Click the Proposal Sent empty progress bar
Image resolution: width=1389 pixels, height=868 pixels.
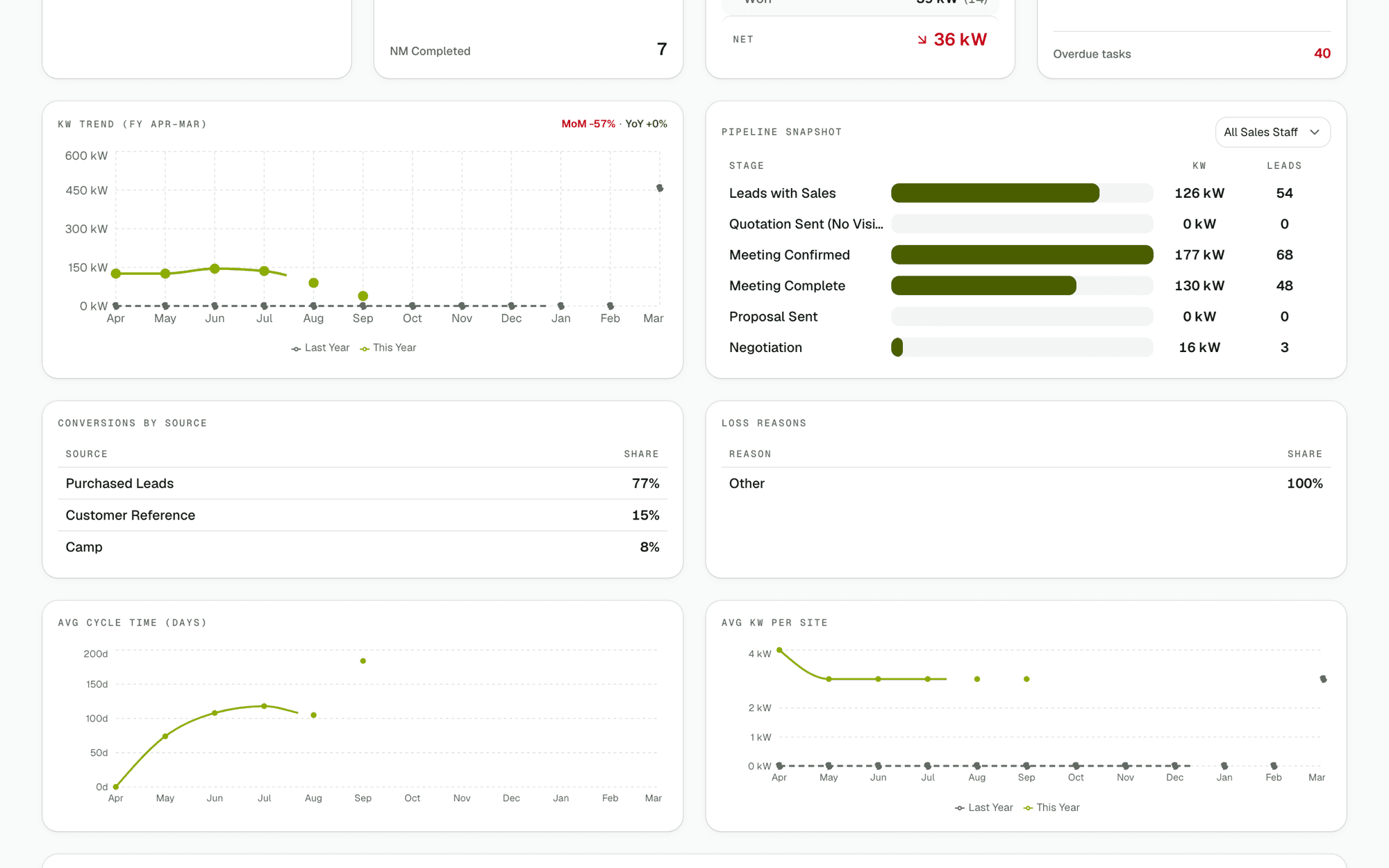click(1022, 317)
